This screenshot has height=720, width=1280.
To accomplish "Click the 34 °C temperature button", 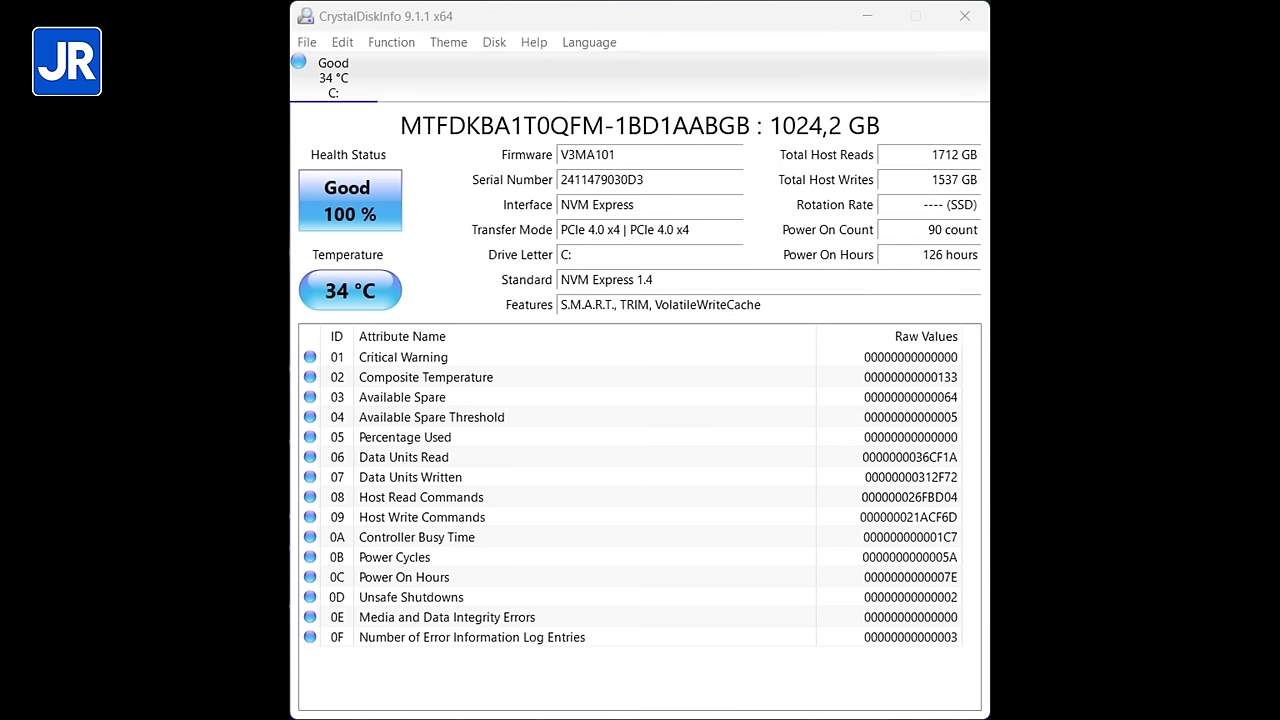I will 350,291.
